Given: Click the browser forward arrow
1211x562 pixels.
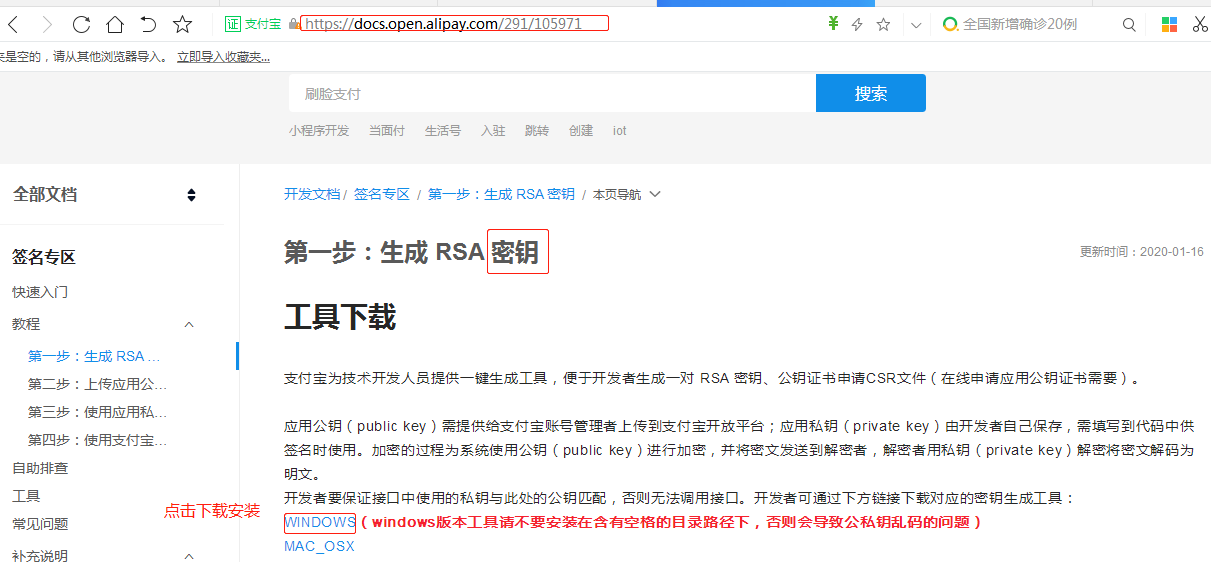Looking at the screenshot, I should click(47, 24).
